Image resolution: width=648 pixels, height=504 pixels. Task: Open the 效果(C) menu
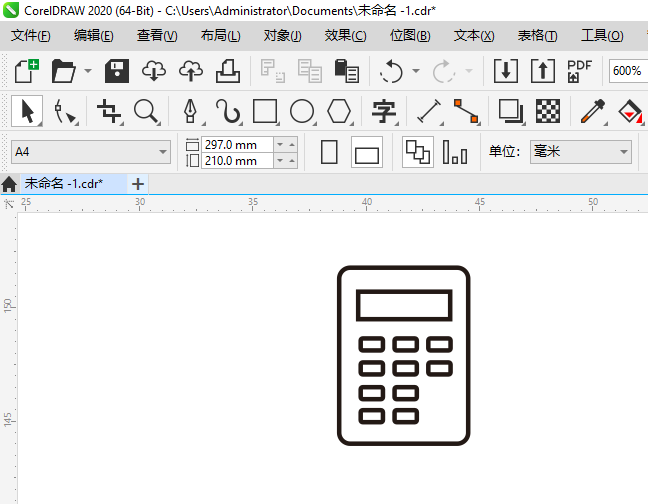345,36
